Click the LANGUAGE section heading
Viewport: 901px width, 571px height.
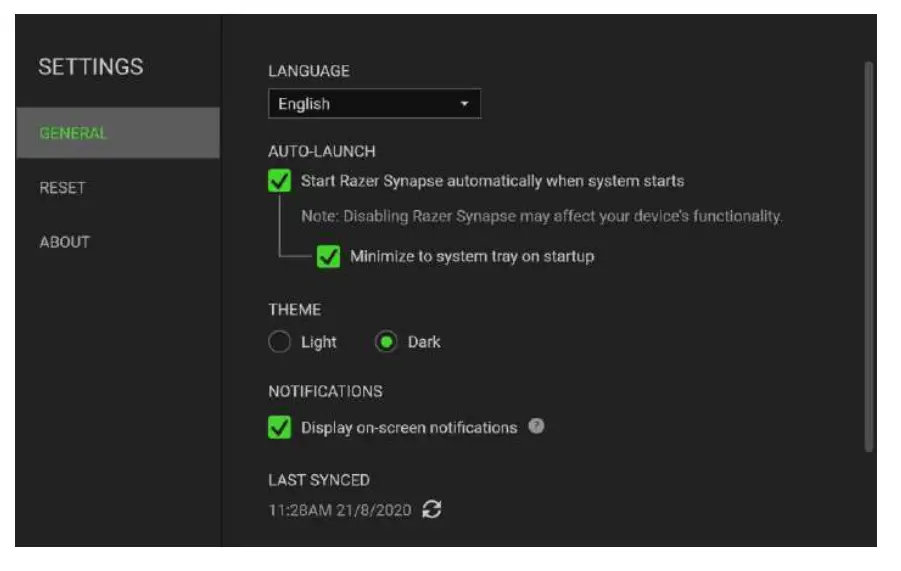309,71
